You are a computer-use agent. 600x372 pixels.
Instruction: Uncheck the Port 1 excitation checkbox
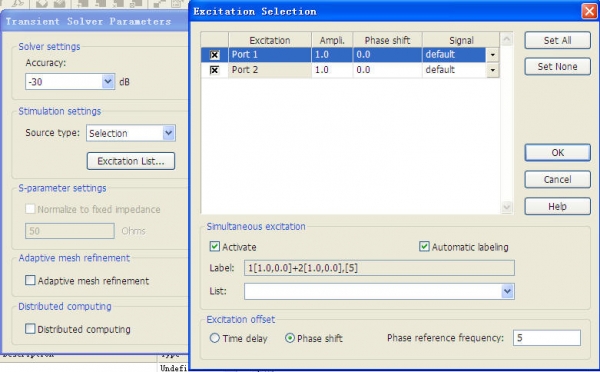click(x=215, y=55)
